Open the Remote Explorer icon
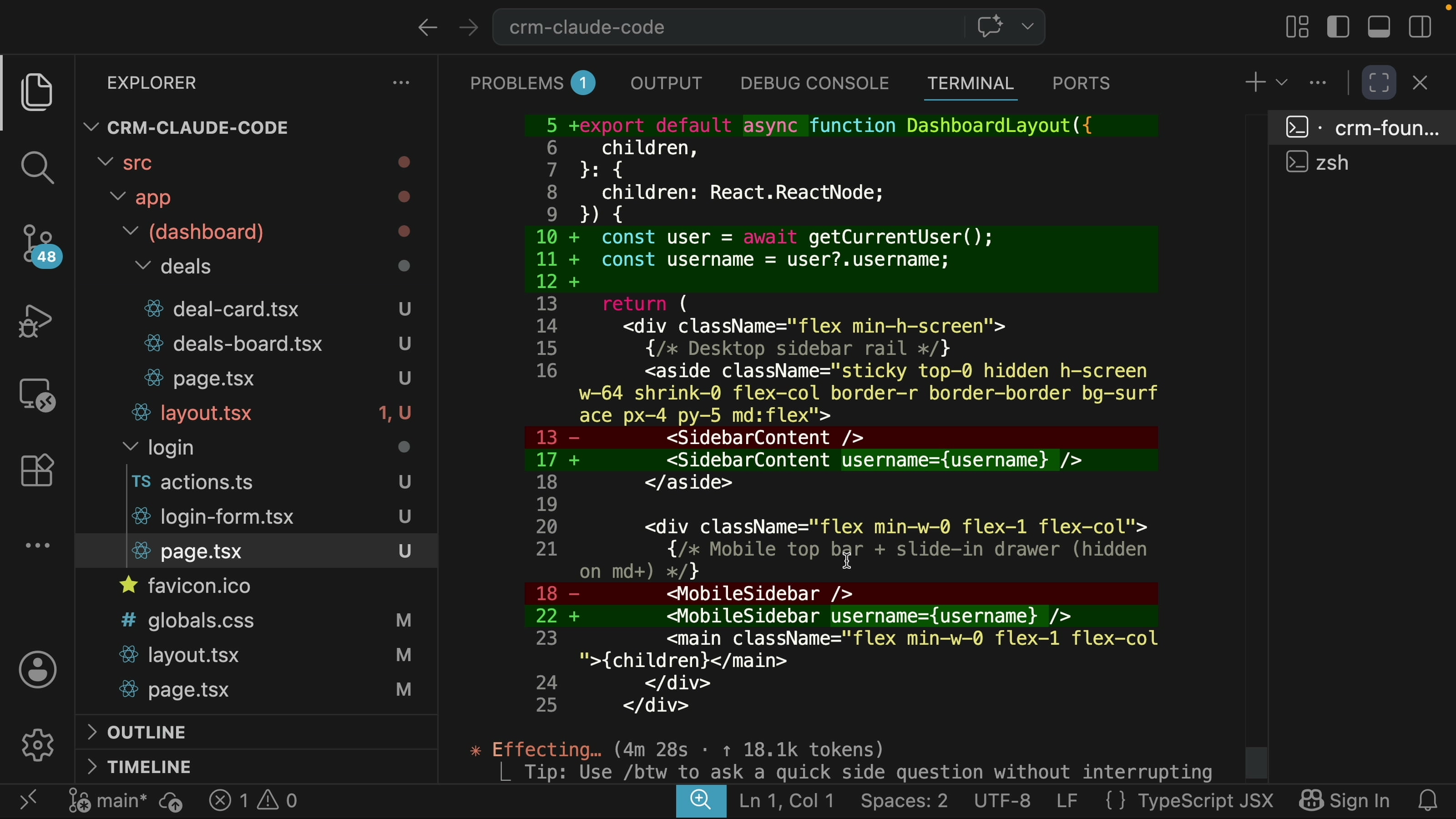This screenshot has height=819, width=1456. [x=37, y=395]
